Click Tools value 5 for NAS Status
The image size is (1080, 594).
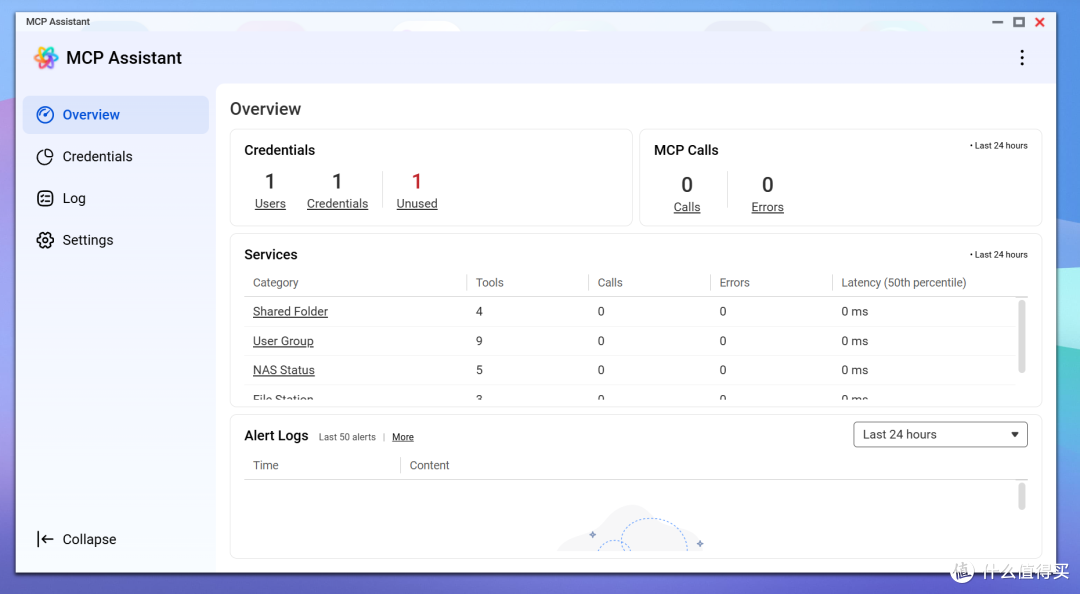click(479, 370)
